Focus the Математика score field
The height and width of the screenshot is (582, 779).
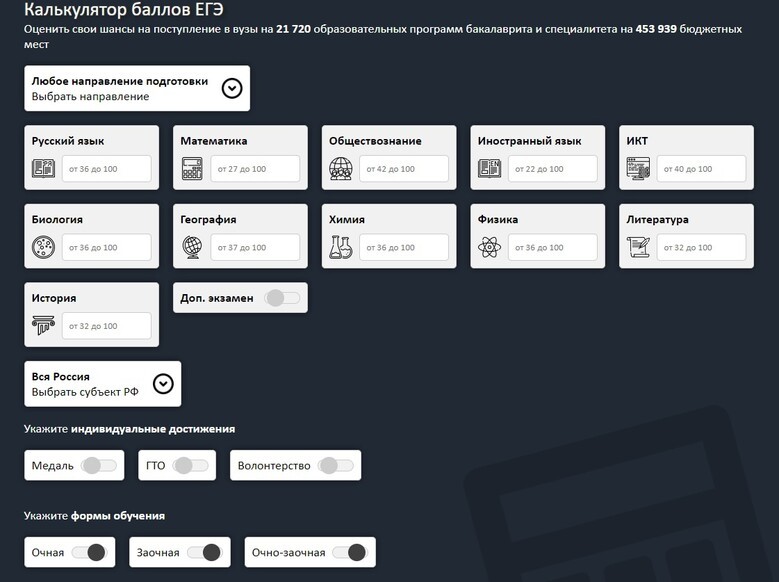[x=255, y=168]
